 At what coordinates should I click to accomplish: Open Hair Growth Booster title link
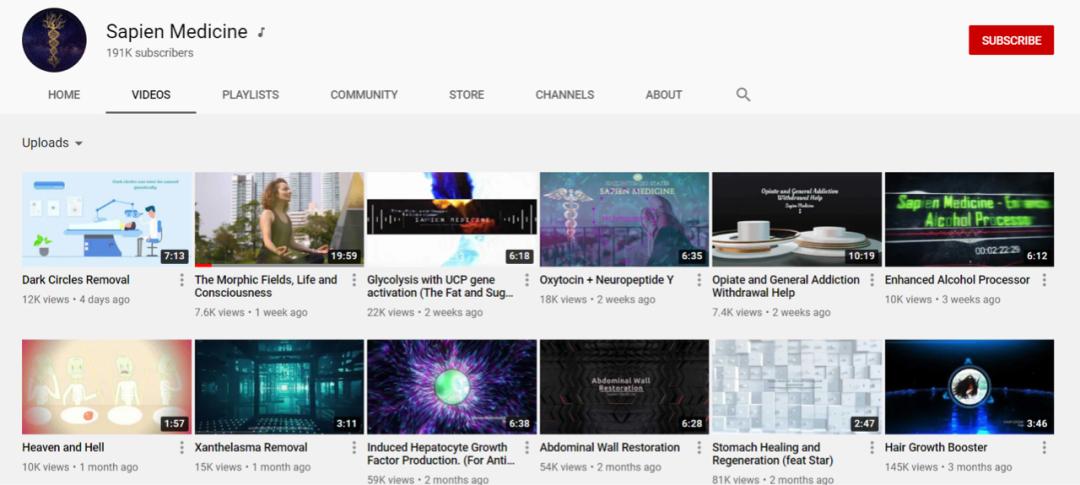point(936,447)
